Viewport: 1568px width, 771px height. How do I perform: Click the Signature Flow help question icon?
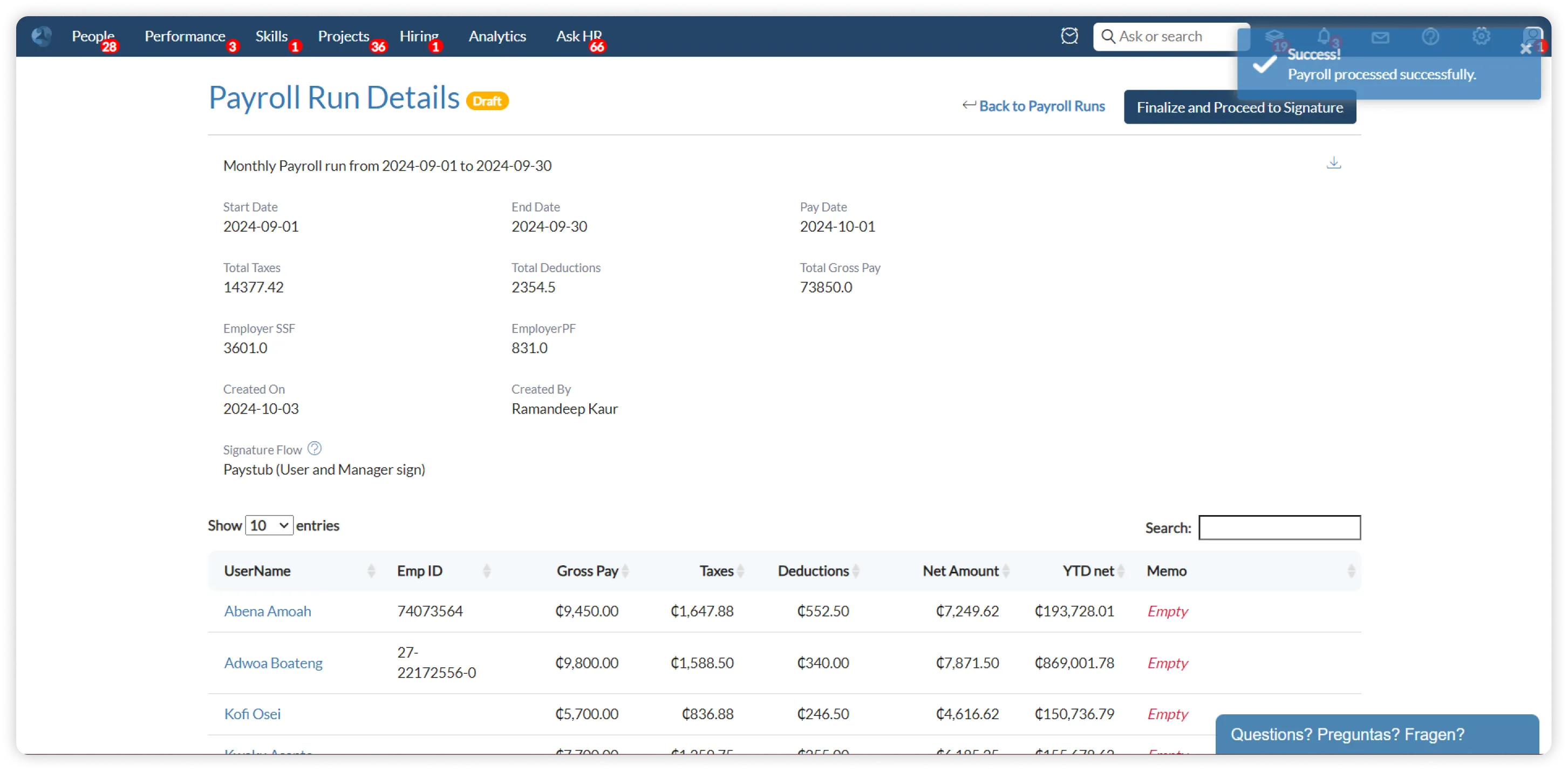[314, 449]
